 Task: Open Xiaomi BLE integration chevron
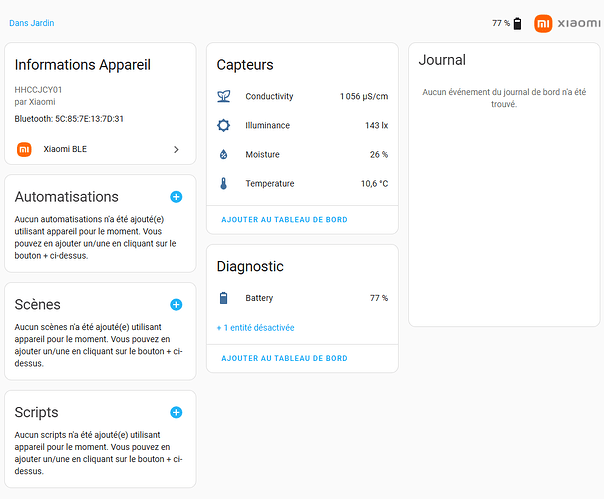click(176, 149)
